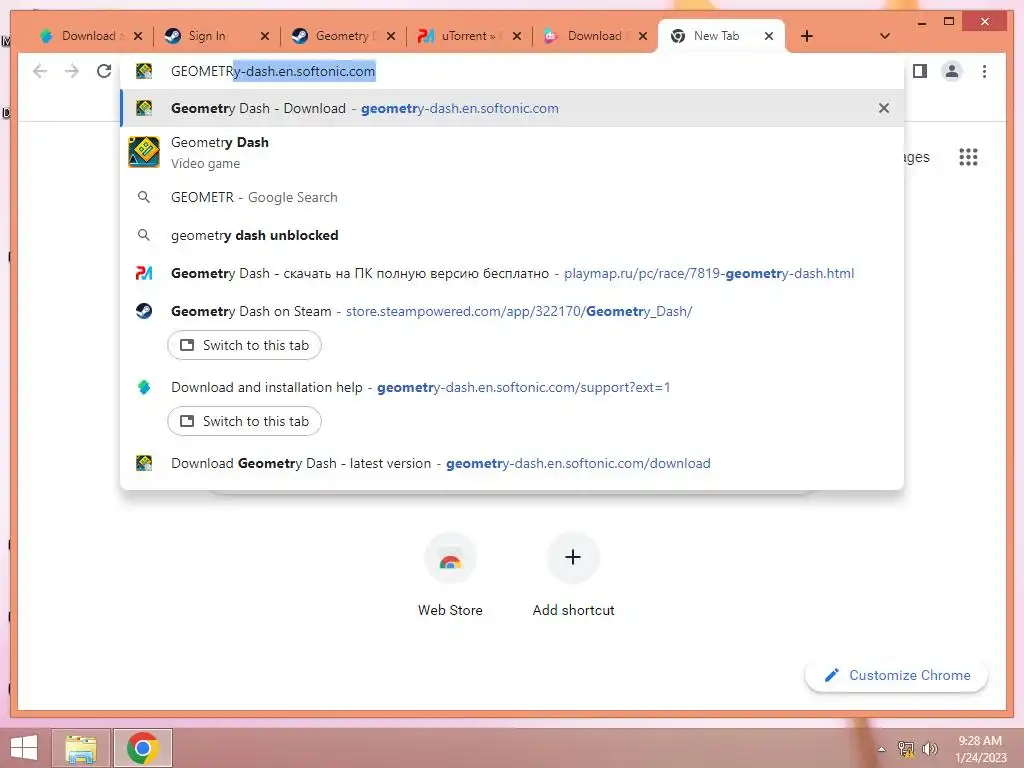Close the Geometry Dash Steam tab
The width and height of the screenshot is (1024, 768).
click(391, 36)
